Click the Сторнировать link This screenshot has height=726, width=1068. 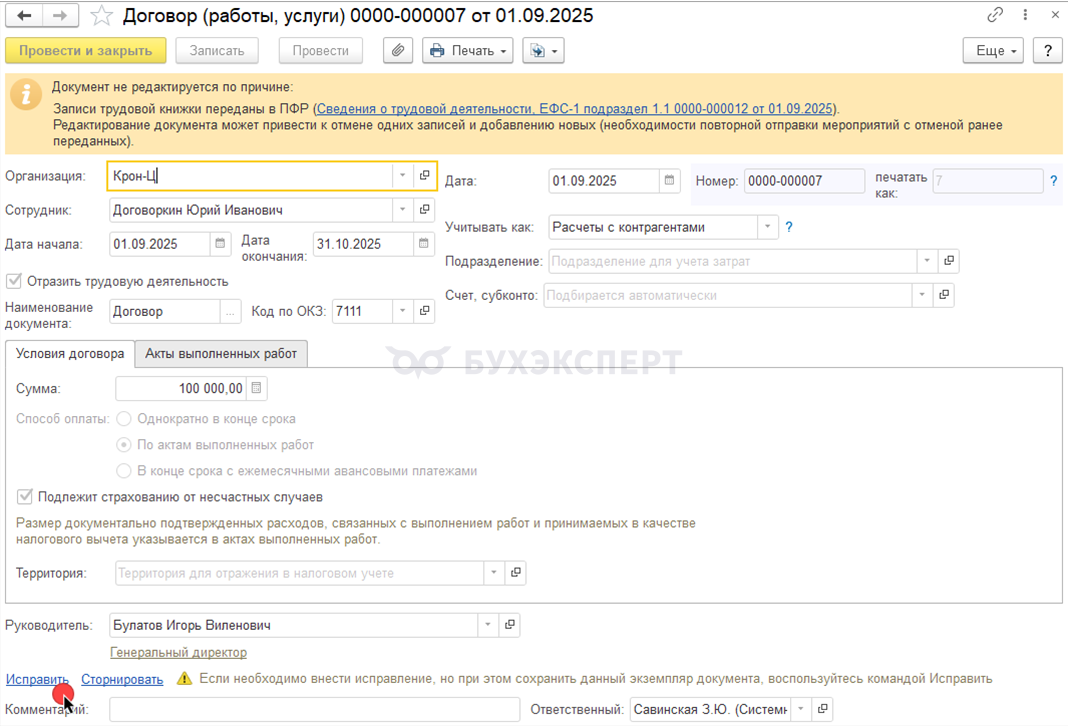[122, 679]
